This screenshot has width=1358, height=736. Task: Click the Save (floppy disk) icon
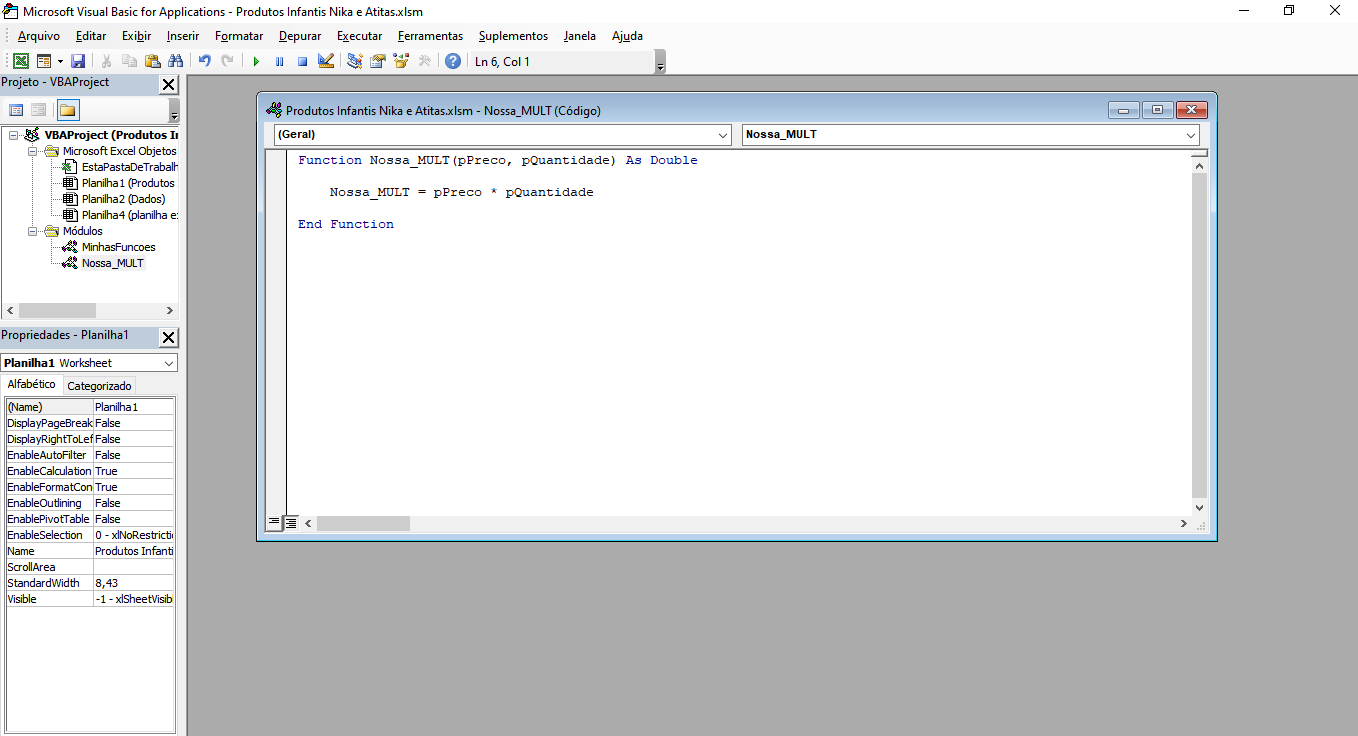[78, 61]
